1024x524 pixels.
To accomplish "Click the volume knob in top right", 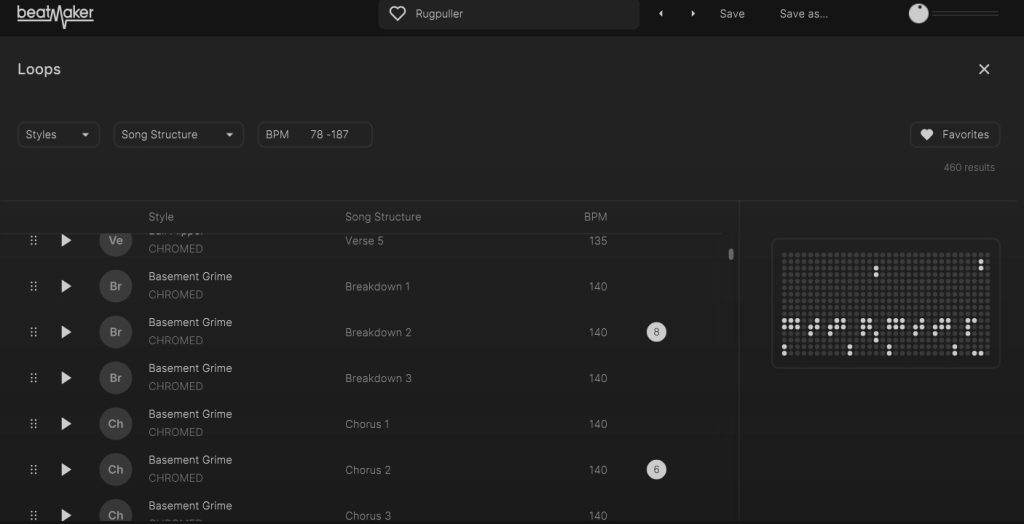I will [x=918, y=14].
